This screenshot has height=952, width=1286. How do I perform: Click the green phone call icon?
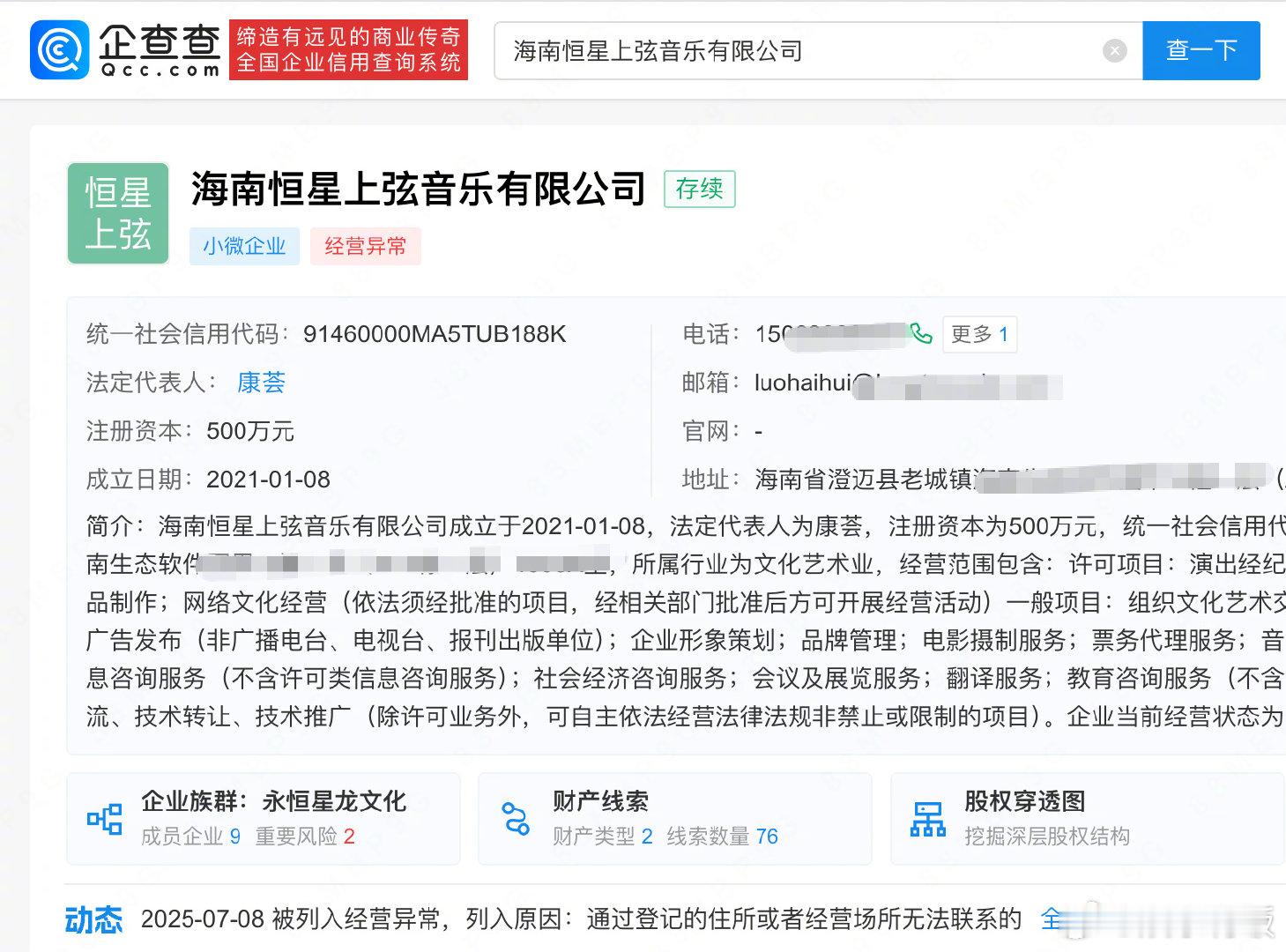pyautogui.click(x=921, y=334)
